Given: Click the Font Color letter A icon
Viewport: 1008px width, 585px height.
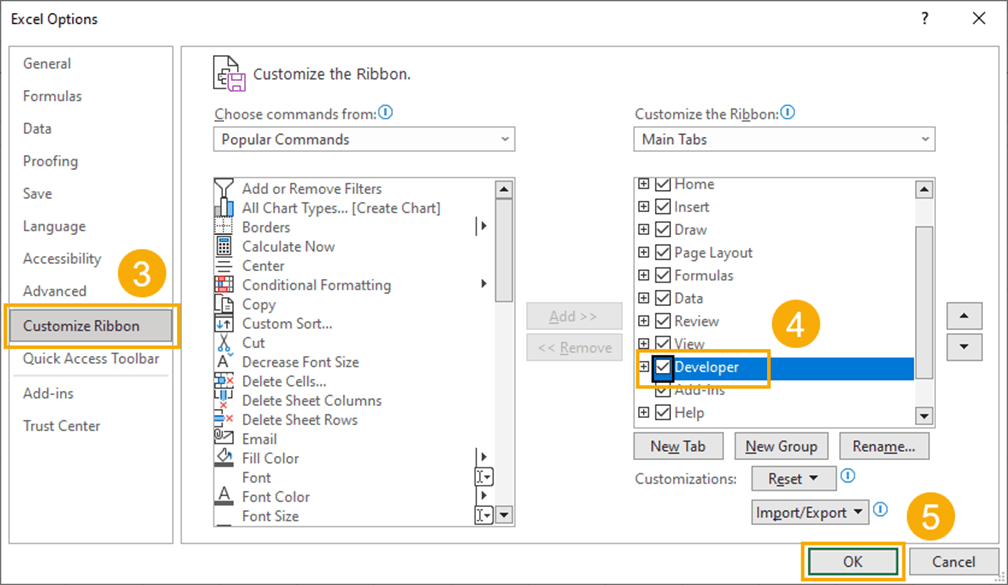Looking at the screenshot, I should coord(224,496).
